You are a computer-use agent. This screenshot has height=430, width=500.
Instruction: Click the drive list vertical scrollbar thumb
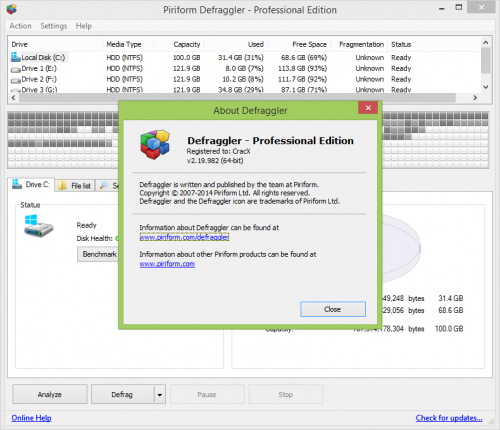(486, 60)
